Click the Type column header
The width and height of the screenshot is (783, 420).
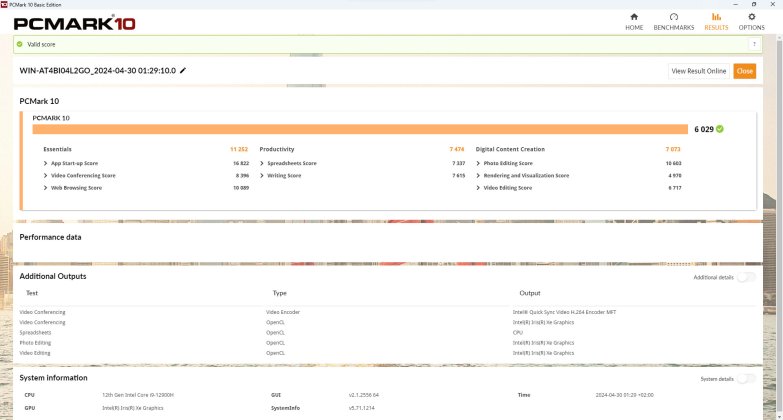280,293
